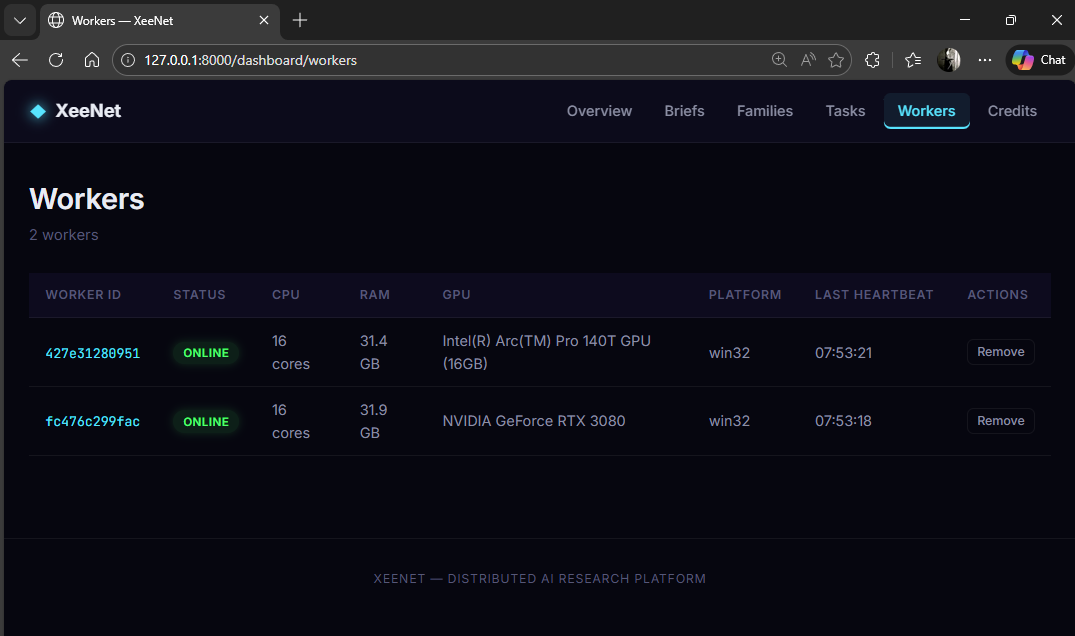Remove the RTX 3080 worker fc476c299fac
The height and width of the screenshot is (636, 1075).
[1000, 421]
